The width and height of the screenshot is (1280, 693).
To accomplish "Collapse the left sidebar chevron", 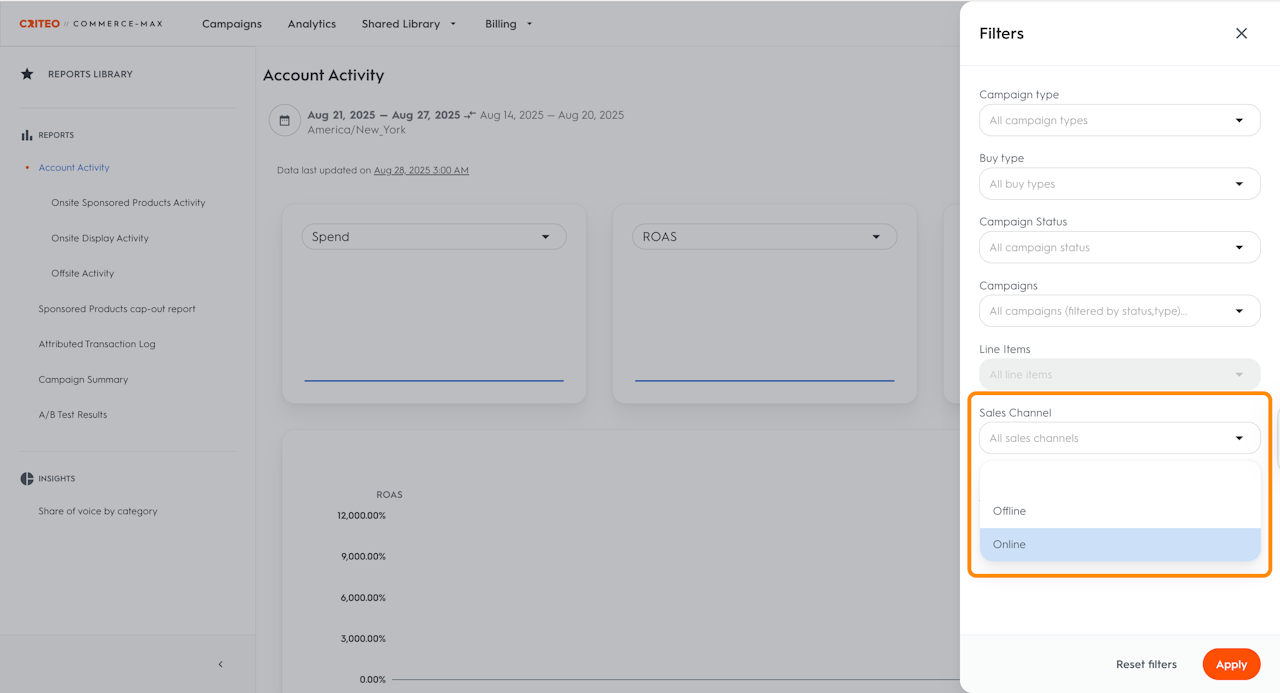I will [x=220, y=664].
